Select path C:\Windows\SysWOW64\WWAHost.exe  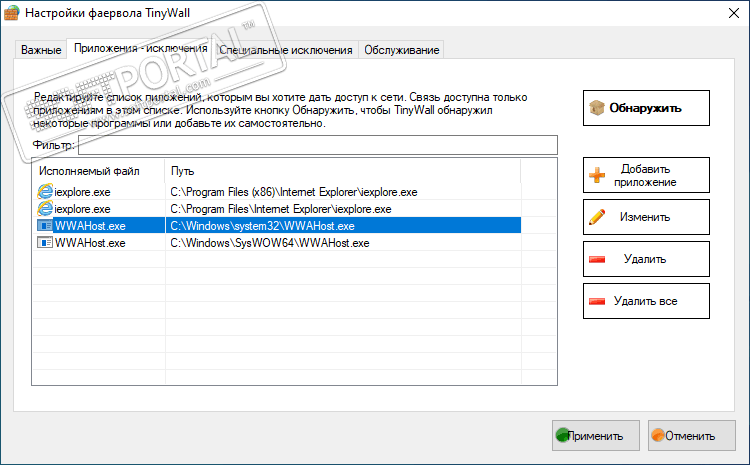click(270, 243)
